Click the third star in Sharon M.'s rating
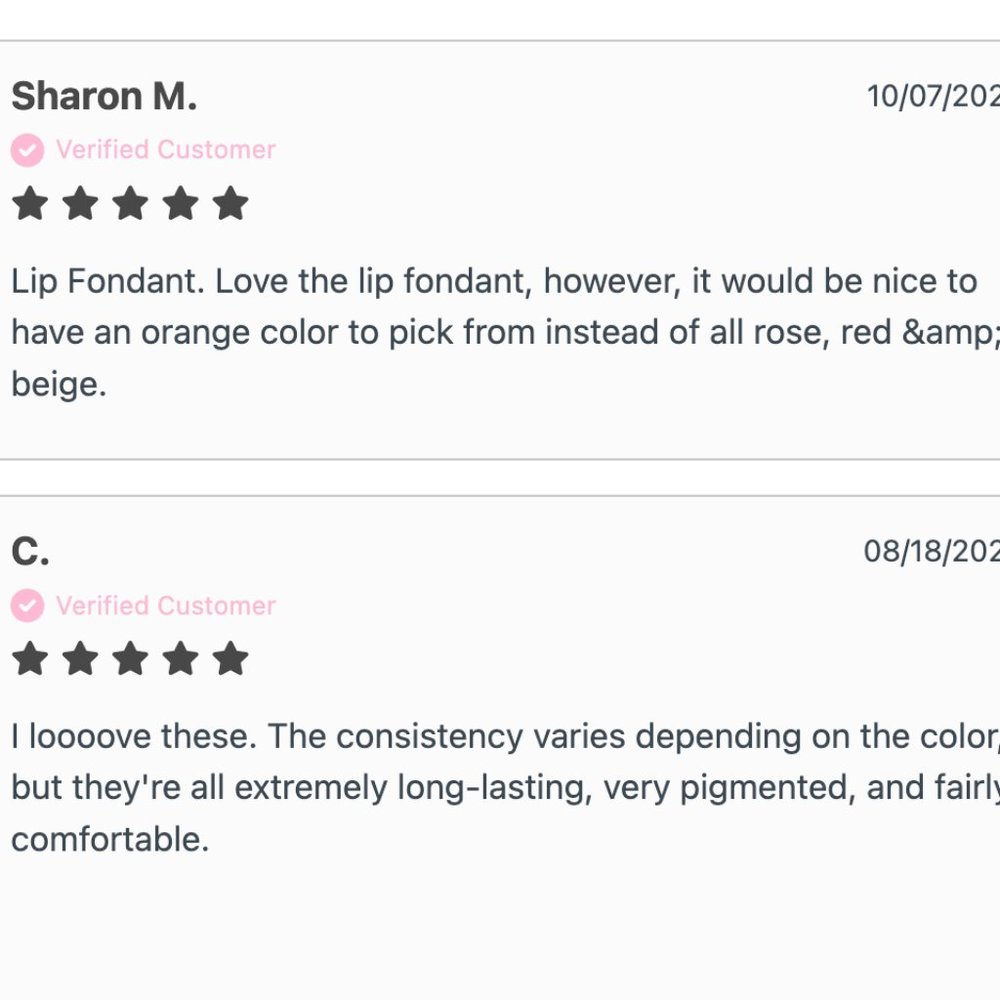 point(130,203)
